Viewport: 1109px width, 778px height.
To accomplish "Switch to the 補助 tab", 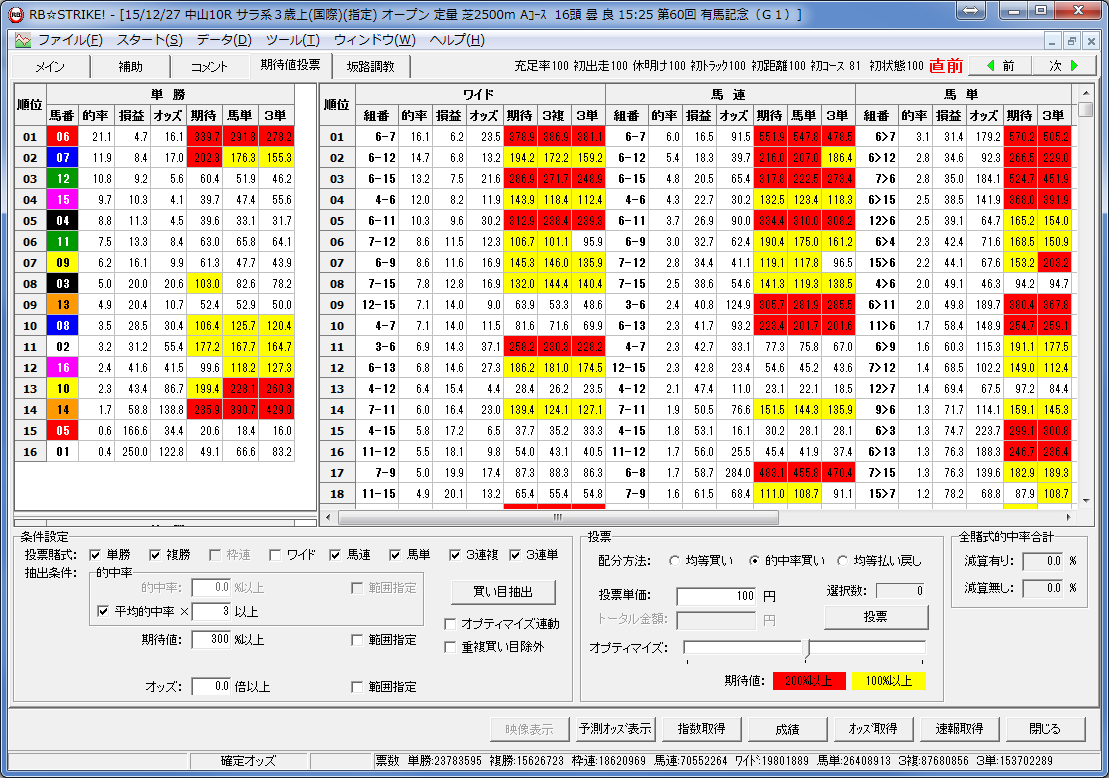I will (130, 66).
